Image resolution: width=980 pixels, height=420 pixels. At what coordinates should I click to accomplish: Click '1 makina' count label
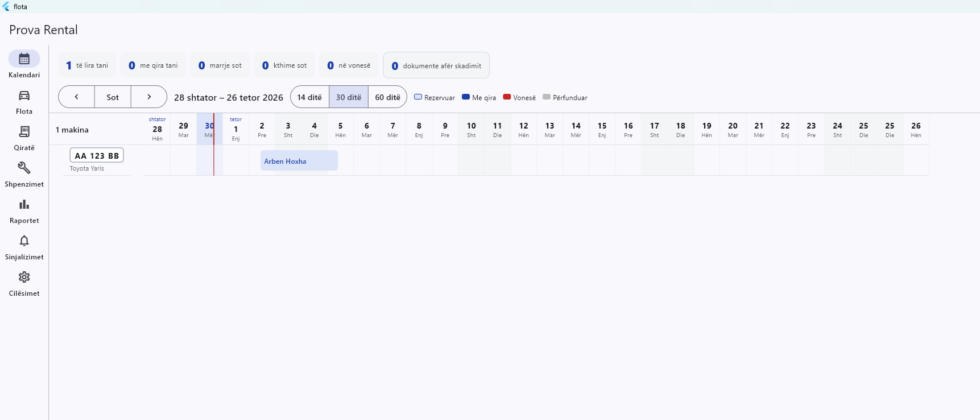(x=72, y=130)
